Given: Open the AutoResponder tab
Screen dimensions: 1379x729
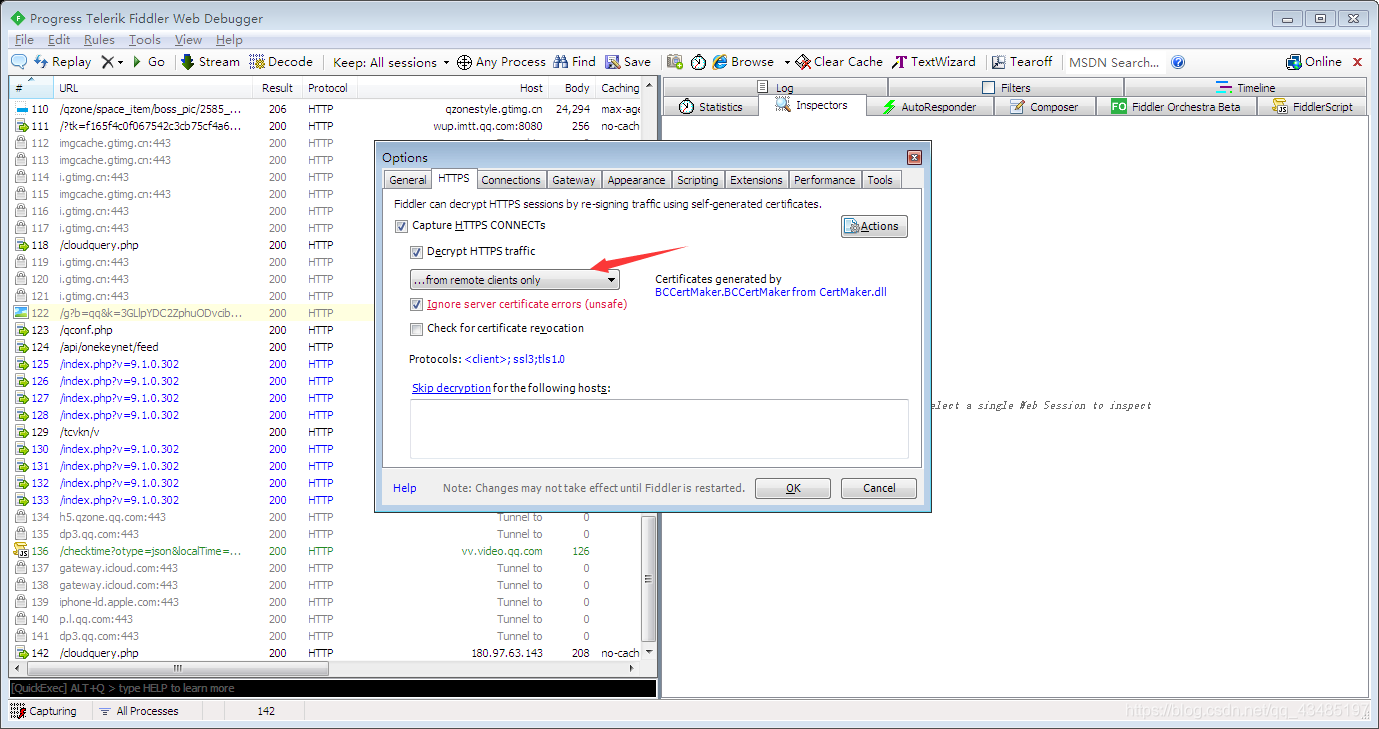Looking at the screenshot, I should coord(929,107).
